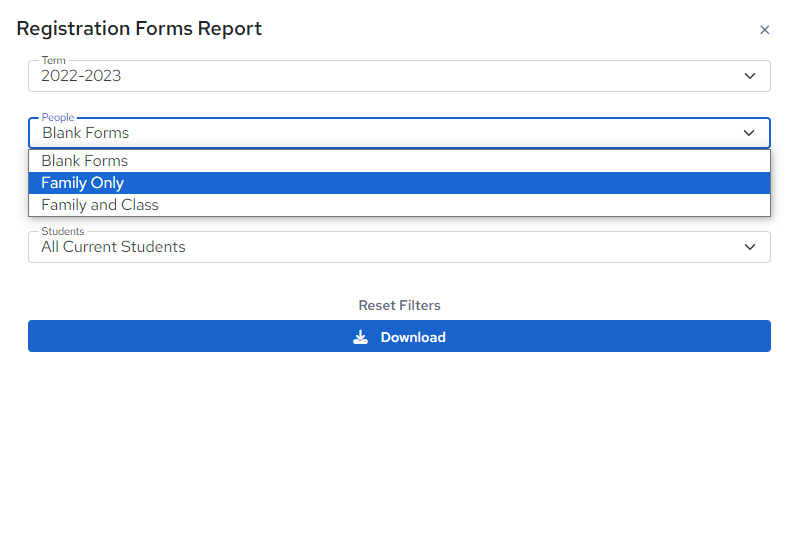Click the Blank Forms value in People field

[x=85, y=133]
